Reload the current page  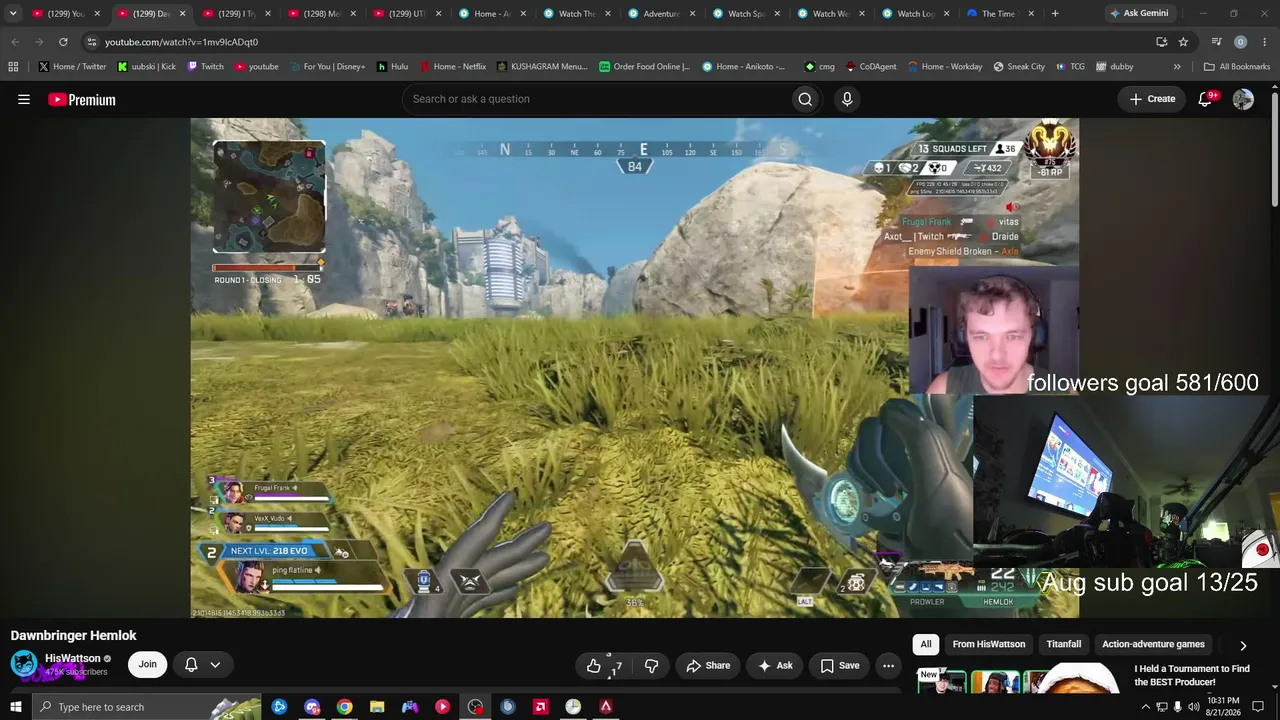[63, 42]
